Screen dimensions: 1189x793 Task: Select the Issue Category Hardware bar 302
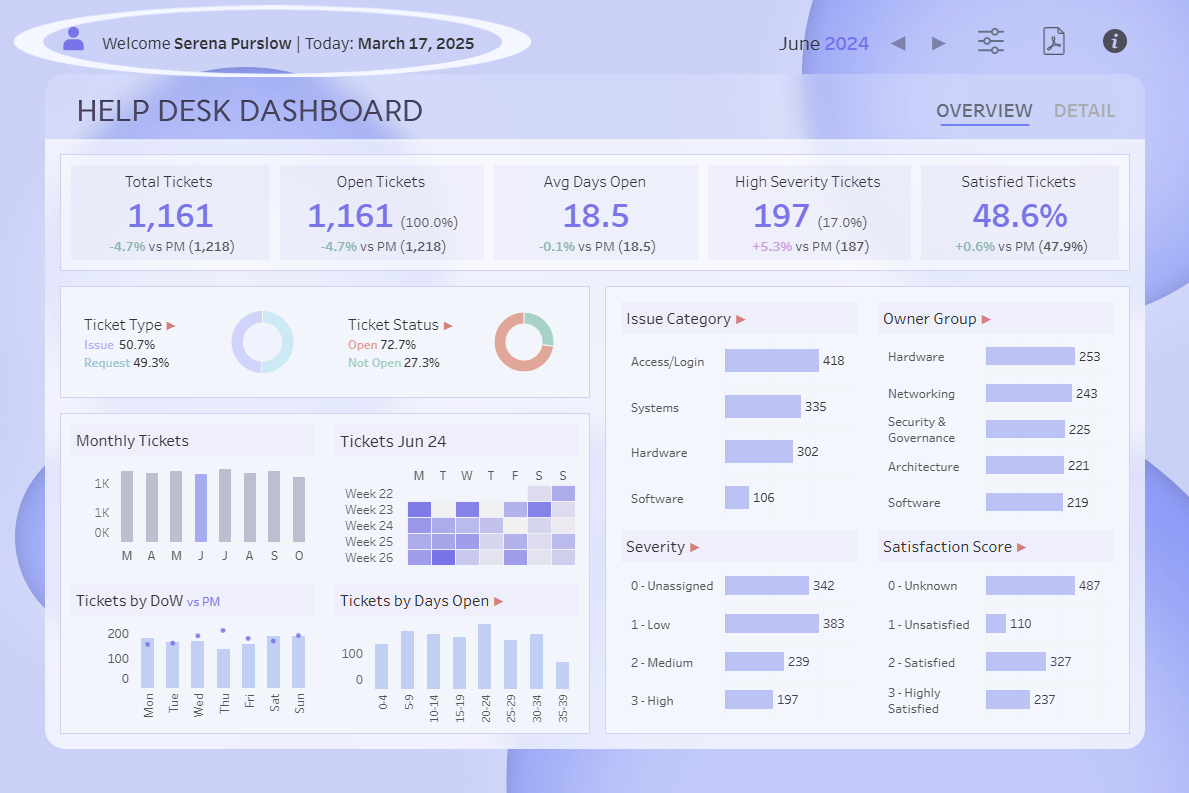[759, 451]
